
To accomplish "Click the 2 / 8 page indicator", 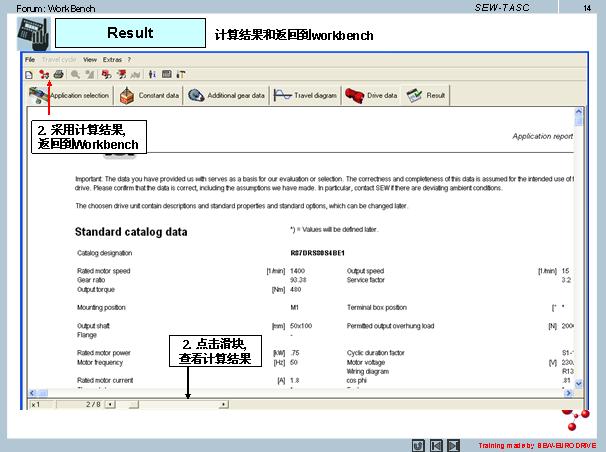I will [x=93, y=404].
